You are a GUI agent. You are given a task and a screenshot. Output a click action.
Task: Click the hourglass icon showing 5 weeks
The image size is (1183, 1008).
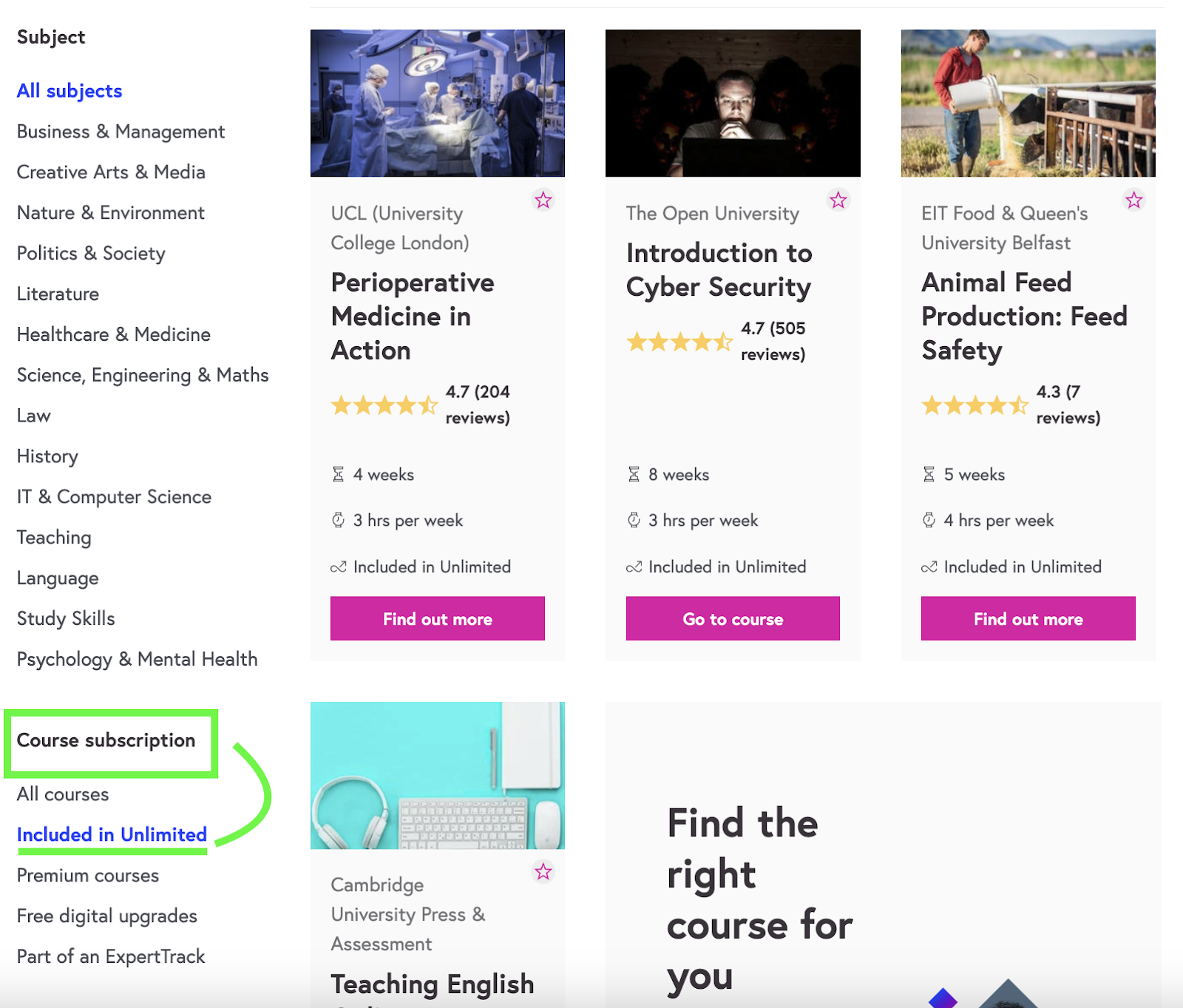tap(929, 474)
